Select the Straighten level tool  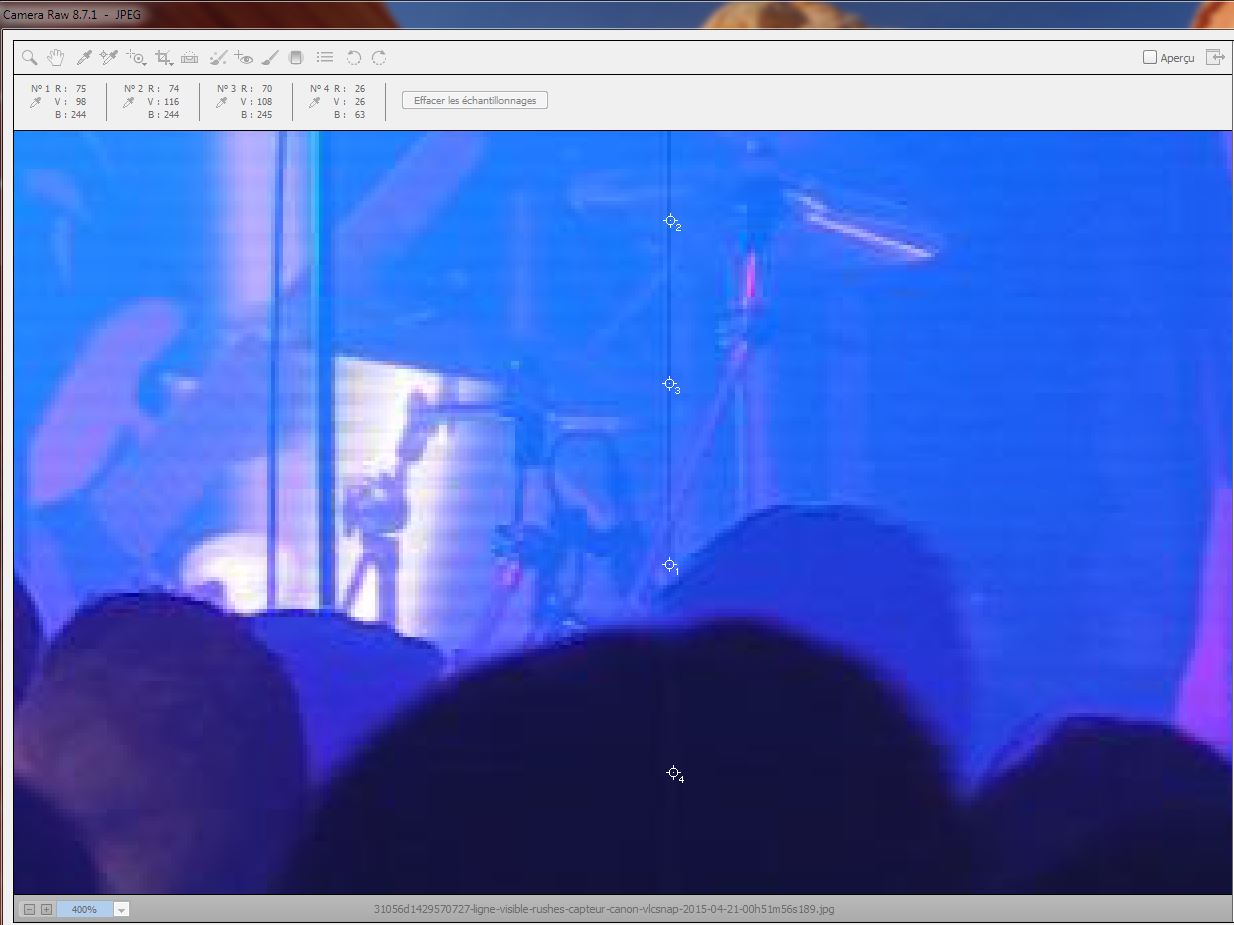(x=190, y=58)
